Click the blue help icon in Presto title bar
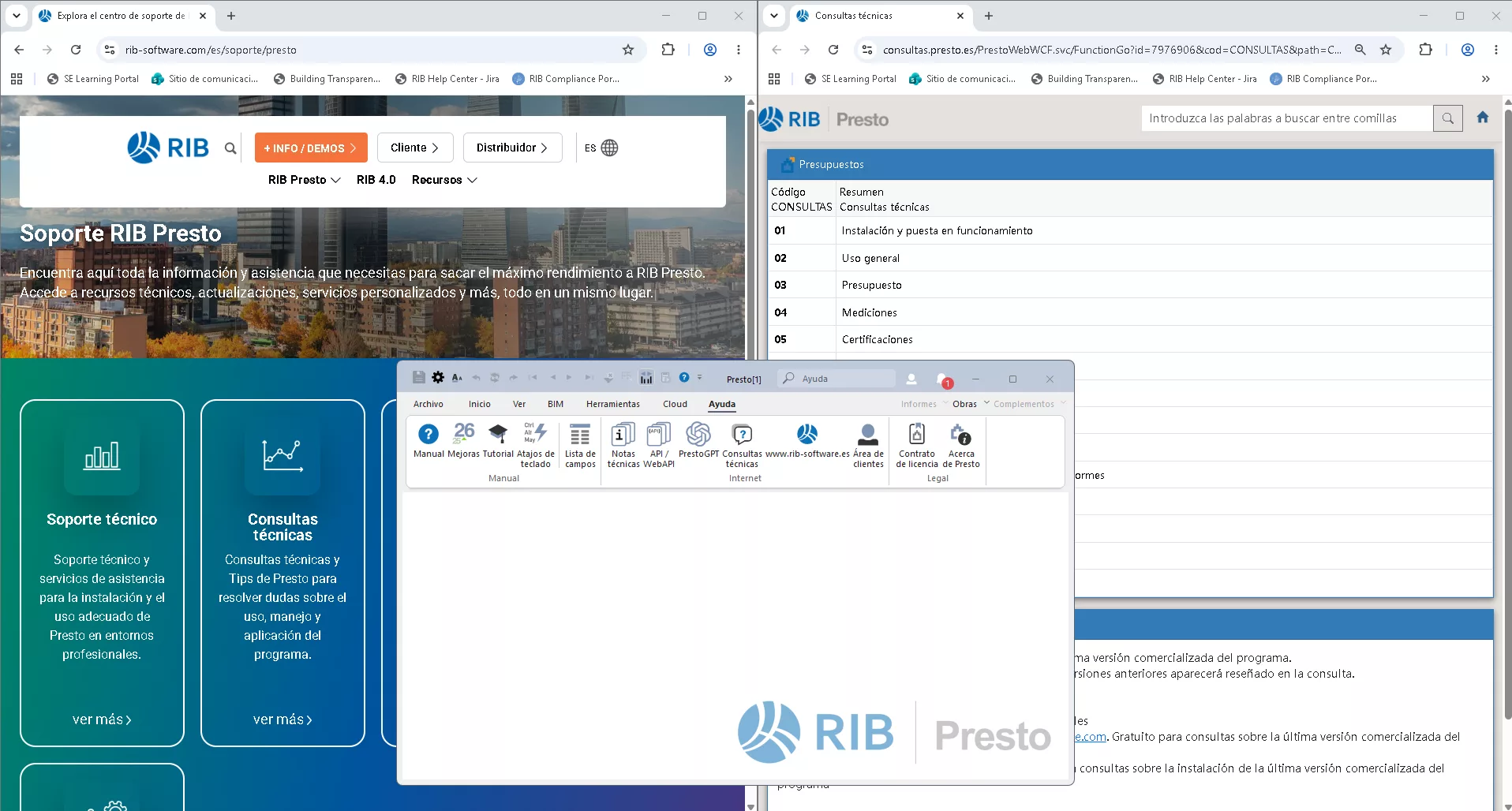Screen dimensions: 1512x811 684,378
